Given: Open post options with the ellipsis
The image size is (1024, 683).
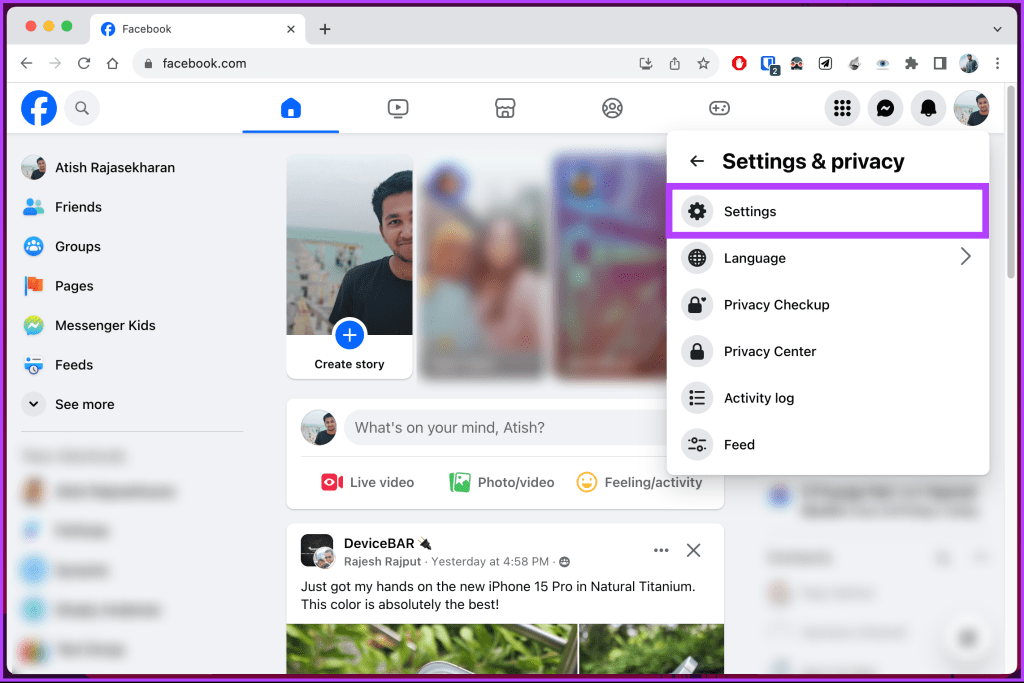Looking at the screenshot, I should point(660,550).
